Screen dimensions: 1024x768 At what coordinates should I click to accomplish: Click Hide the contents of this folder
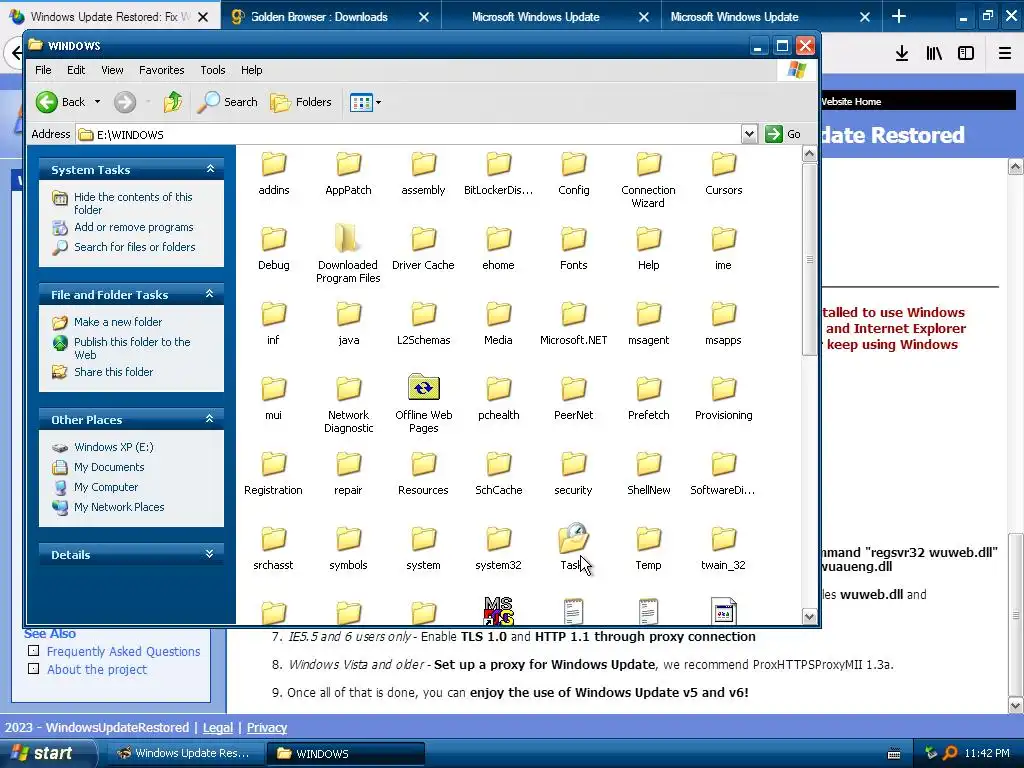133,203
